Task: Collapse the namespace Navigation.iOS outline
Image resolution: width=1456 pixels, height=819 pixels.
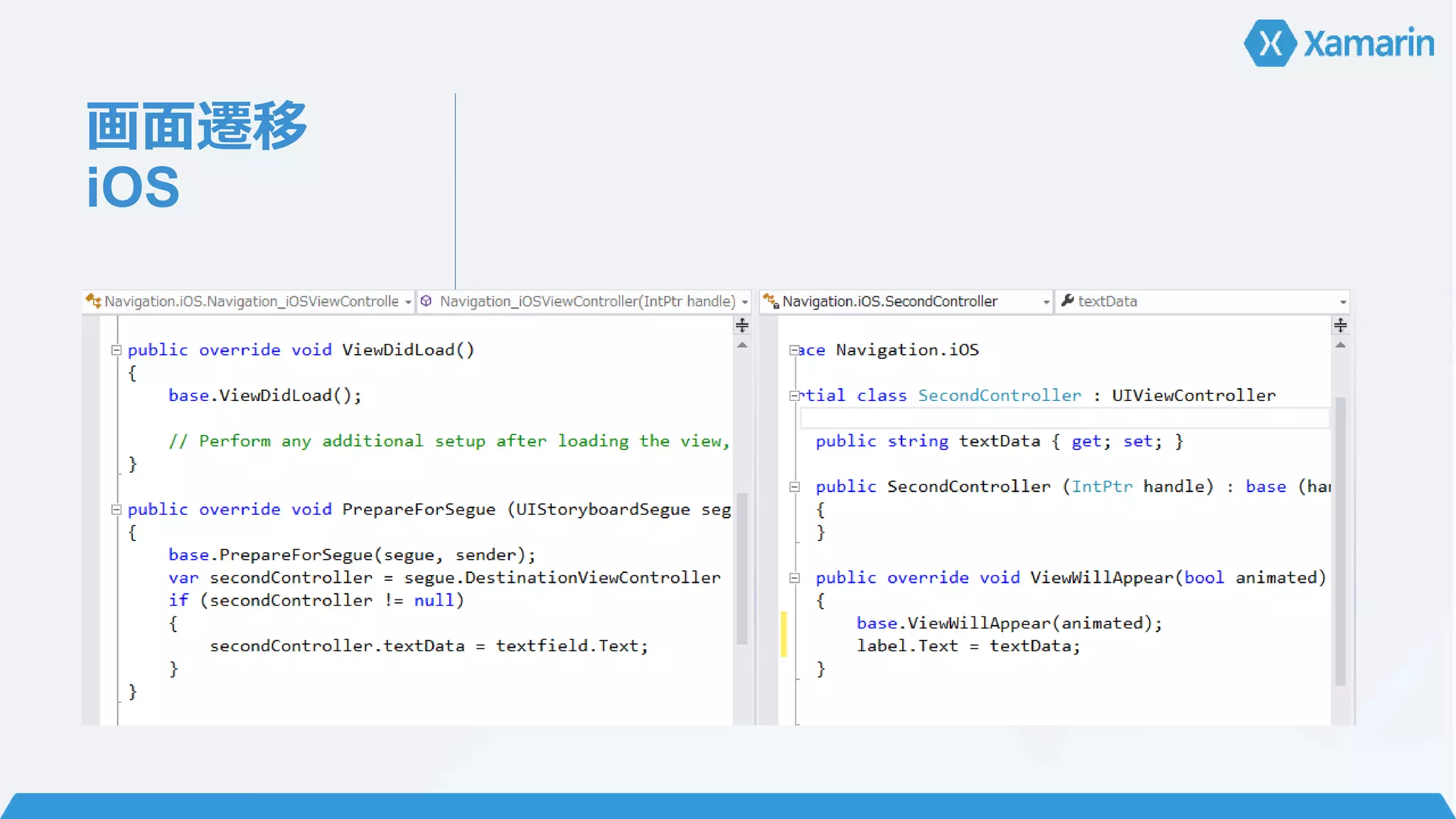Action: (795, 350)
